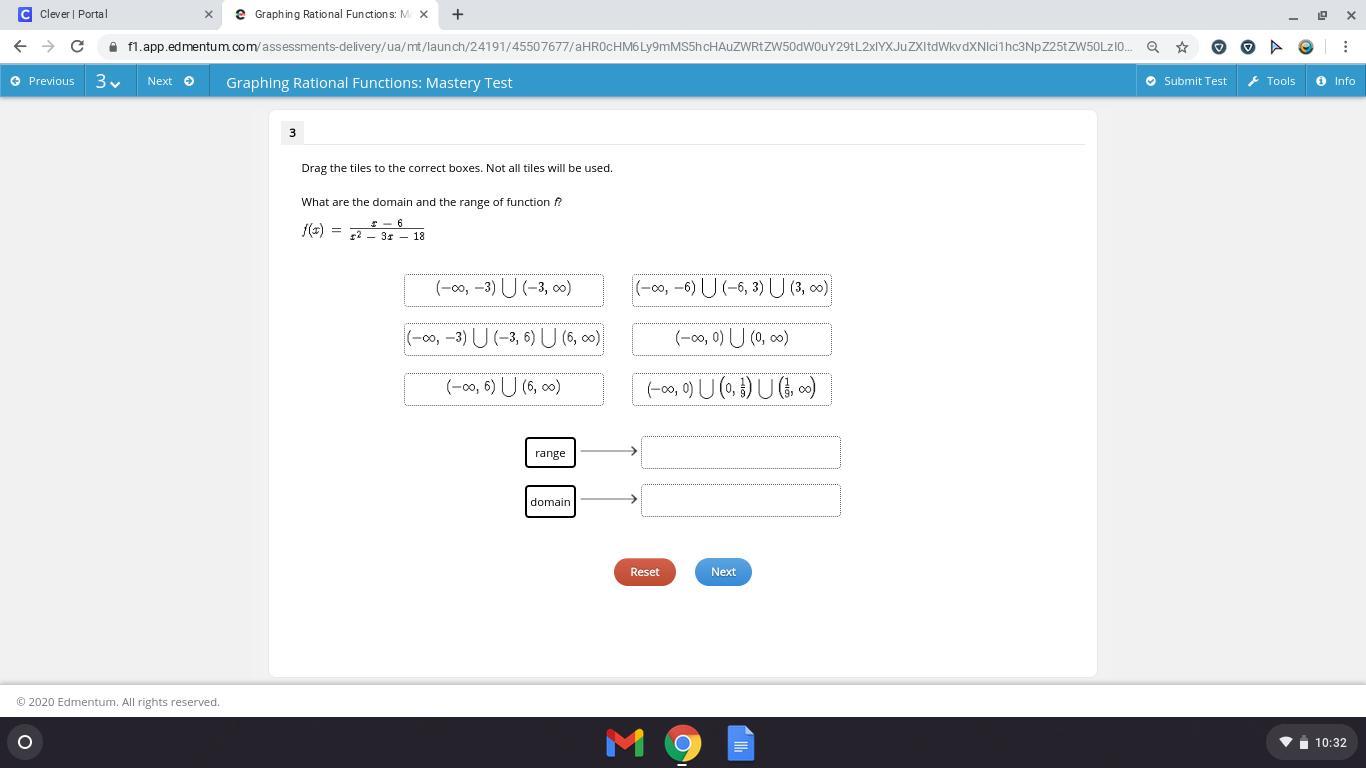Click the address bar URL
Screen dimensions: 1366x768
pyautogui.click(x=630, y=47)
